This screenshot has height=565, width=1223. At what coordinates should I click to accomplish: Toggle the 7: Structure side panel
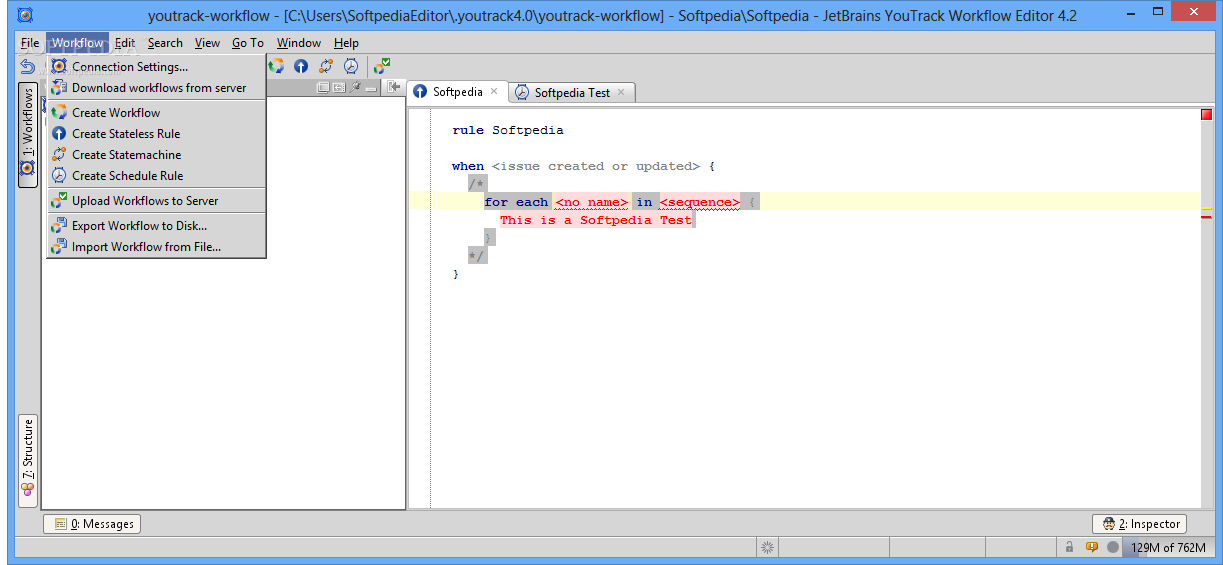coord(28,461)
